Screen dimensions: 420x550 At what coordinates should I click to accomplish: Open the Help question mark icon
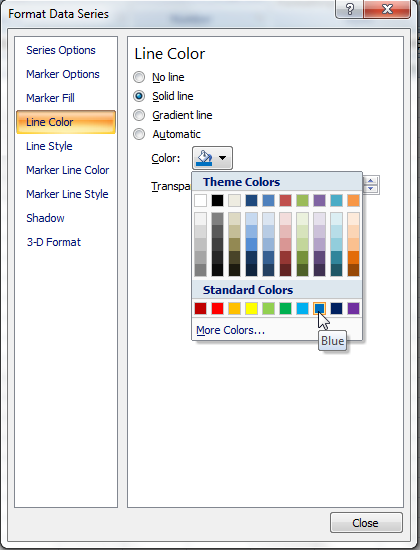[350, 8]
